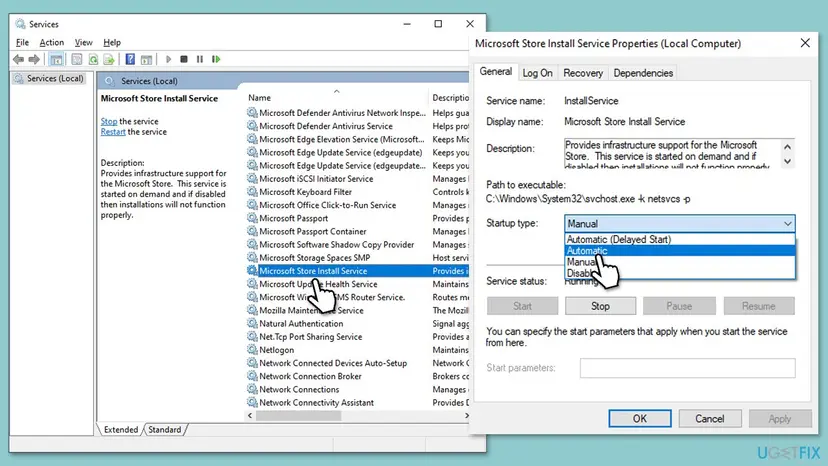Open the File menu
The height and width of the screenshot is (466, 828).
point(22,42)
